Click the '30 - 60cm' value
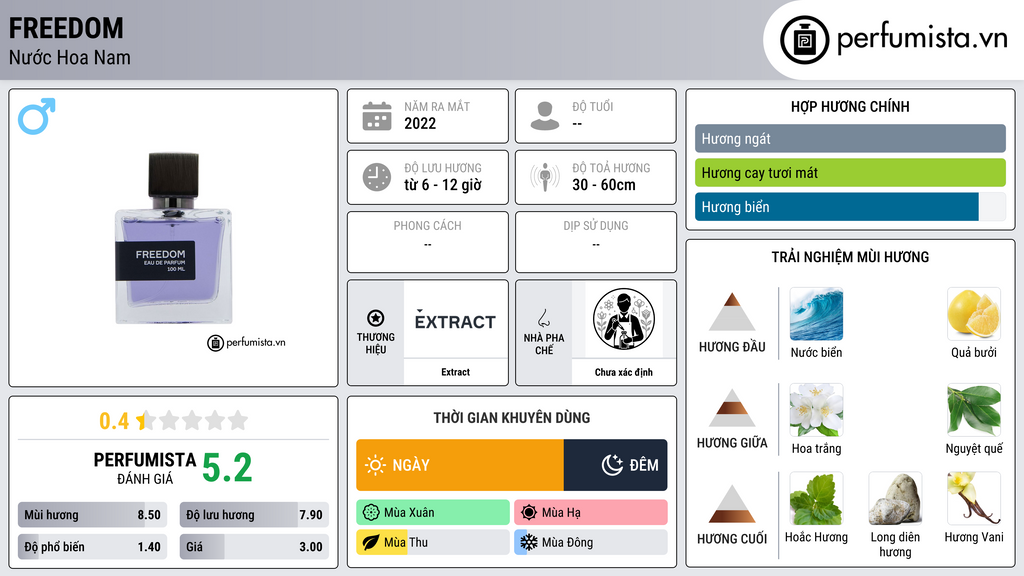Image resolution: width=1024 pixels, height=576 pixels. [x=604, y=185]
